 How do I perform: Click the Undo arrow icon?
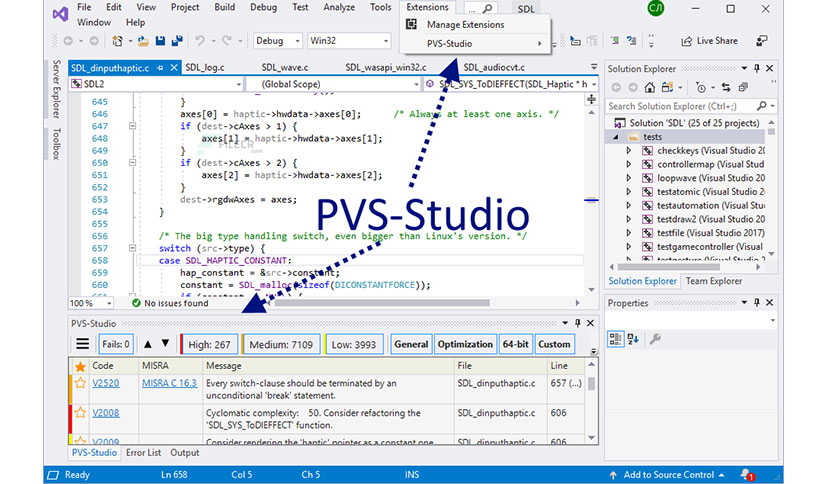coord(200,41)
